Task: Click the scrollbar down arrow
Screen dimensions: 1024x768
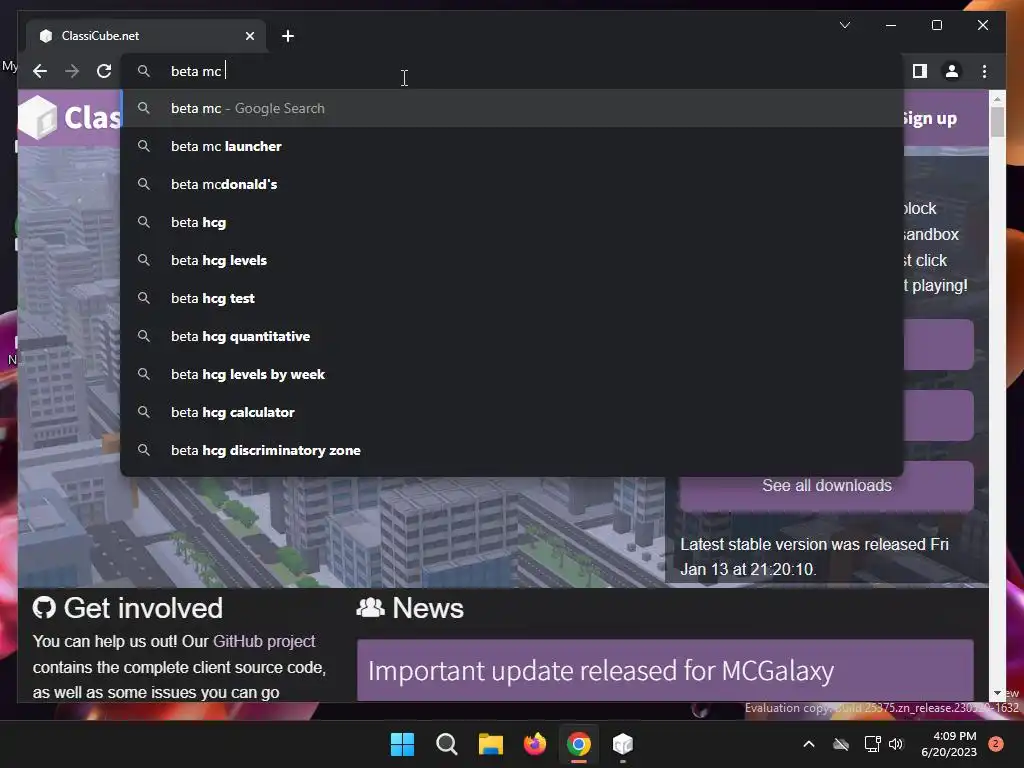Action: 997,693
